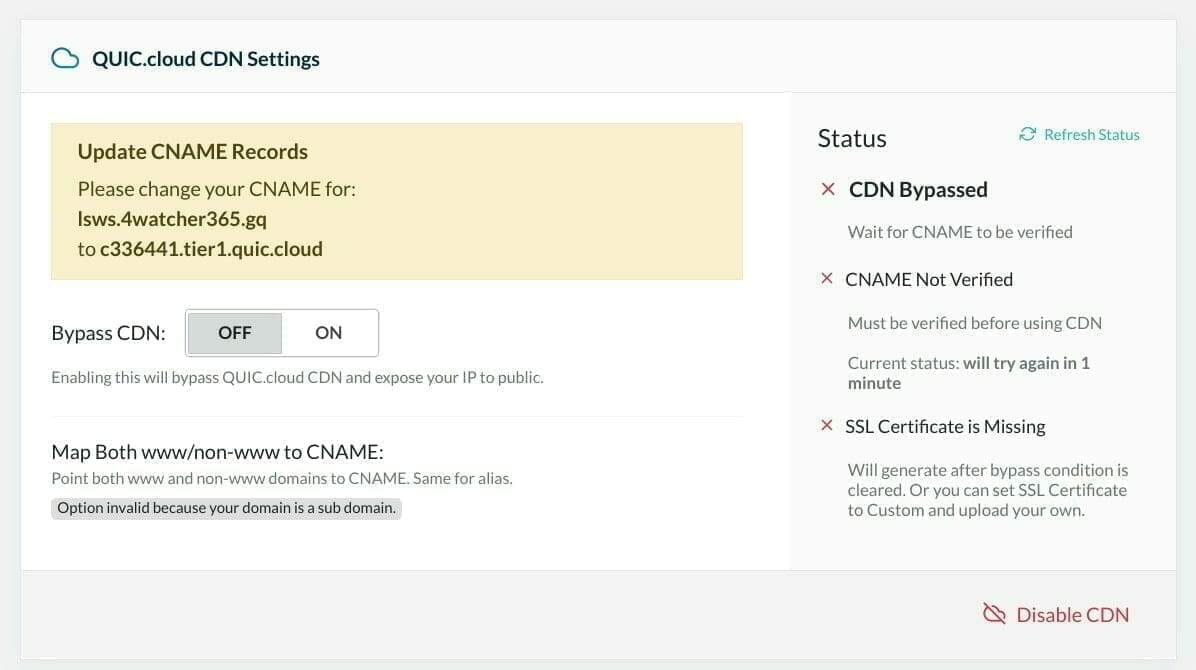Click the red X beside SSL Certificate is Missing
The width and height of the screenshot is (1196, 670).
(826, 425)
